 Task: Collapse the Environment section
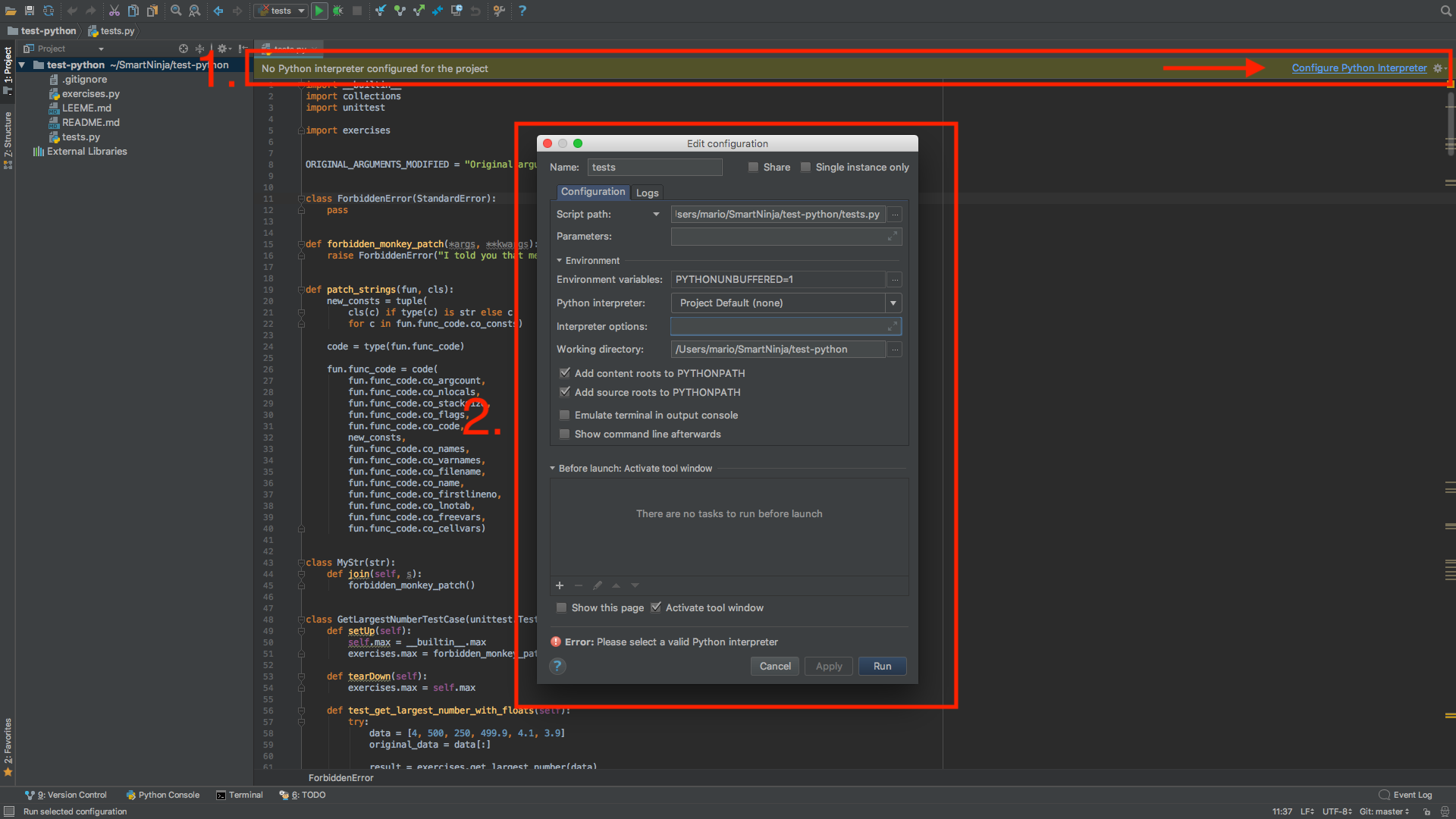pyautogui.click(x=560, y=260)
